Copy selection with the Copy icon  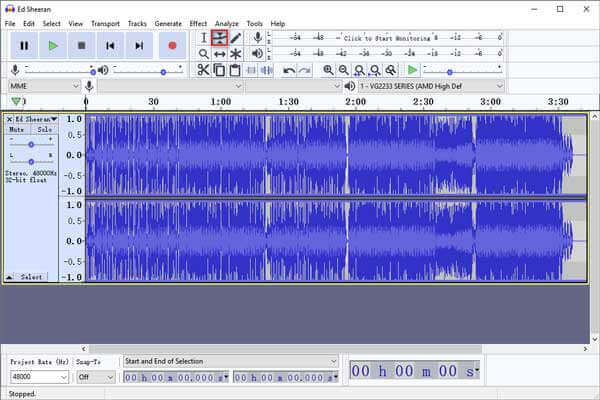pos(219,70)
